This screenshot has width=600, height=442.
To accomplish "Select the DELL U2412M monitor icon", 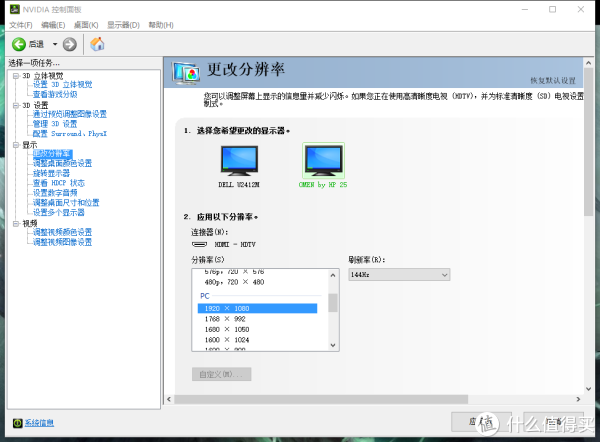I will click(x=239, y=161).
